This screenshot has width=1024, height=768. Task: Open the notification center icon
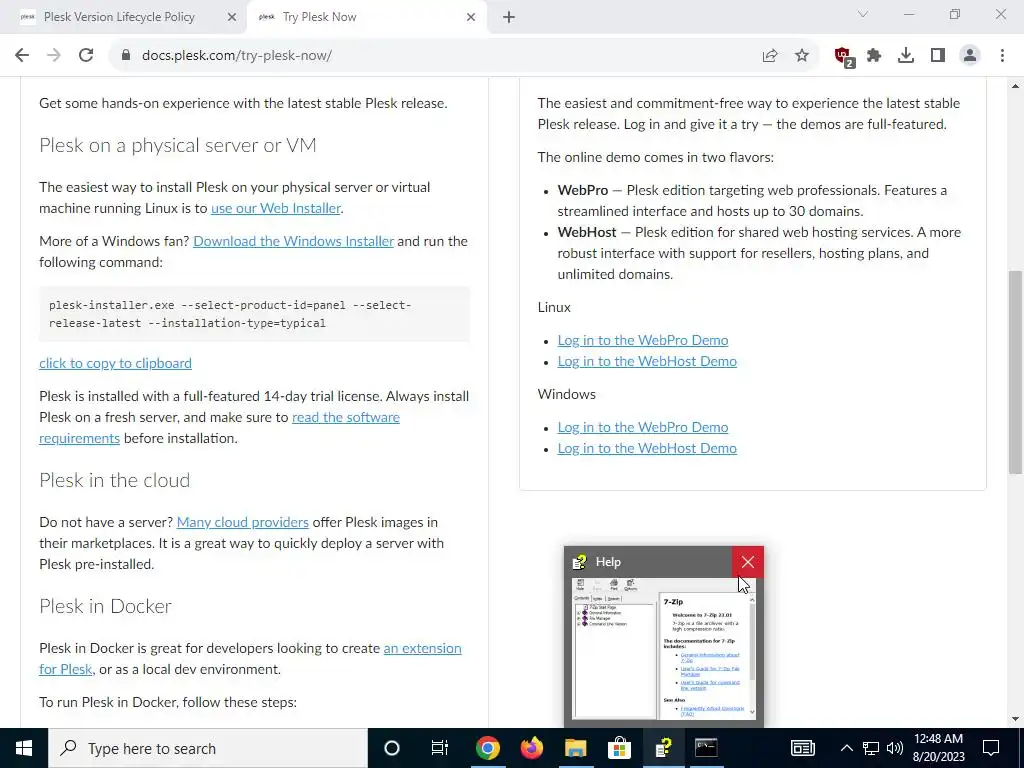point(991,748)
